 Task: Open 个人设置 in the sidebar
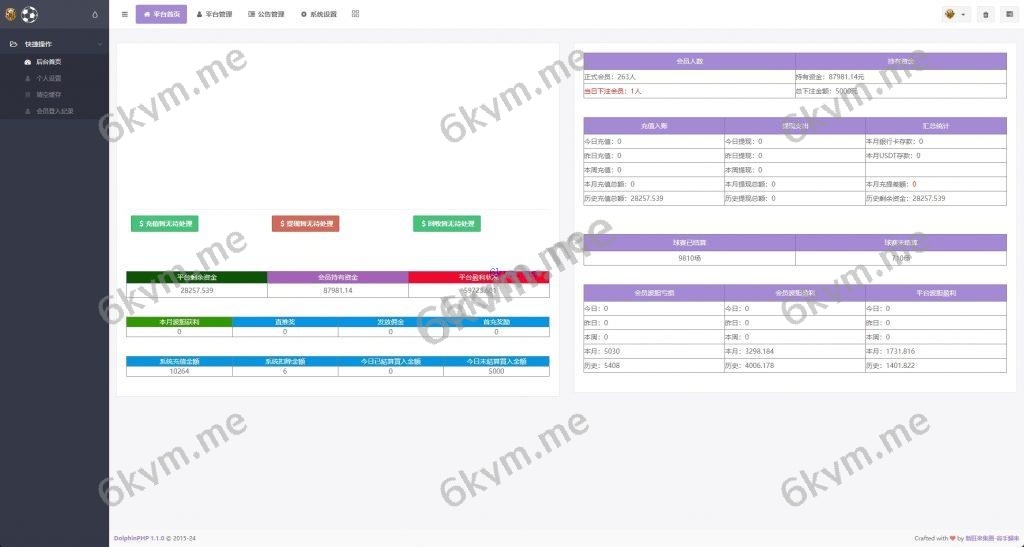pos(48,78)
